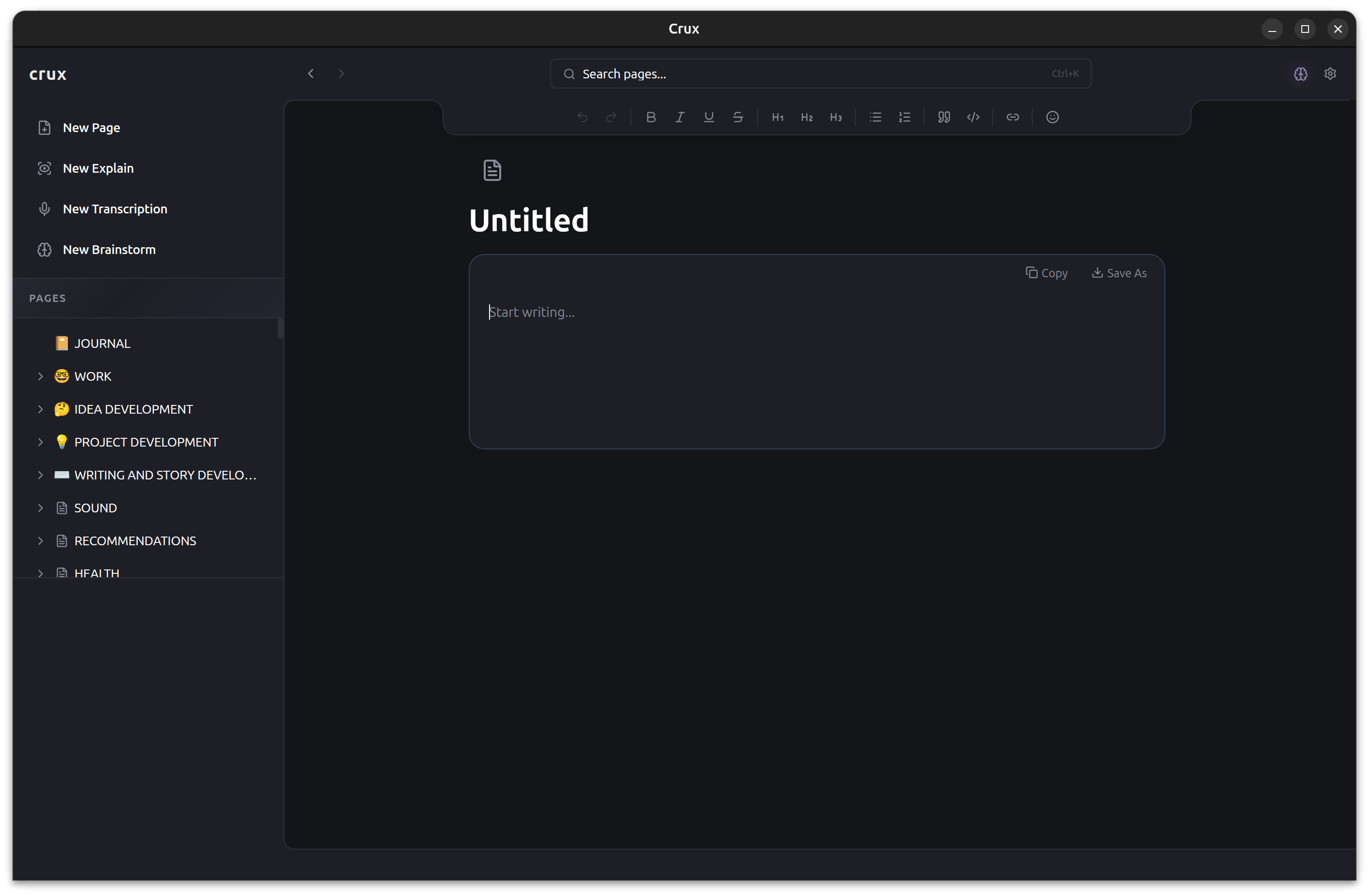This screenshot has height=896, width=1369.
Task: Toggle blockquote formatting
Action: tap(944, 117)
